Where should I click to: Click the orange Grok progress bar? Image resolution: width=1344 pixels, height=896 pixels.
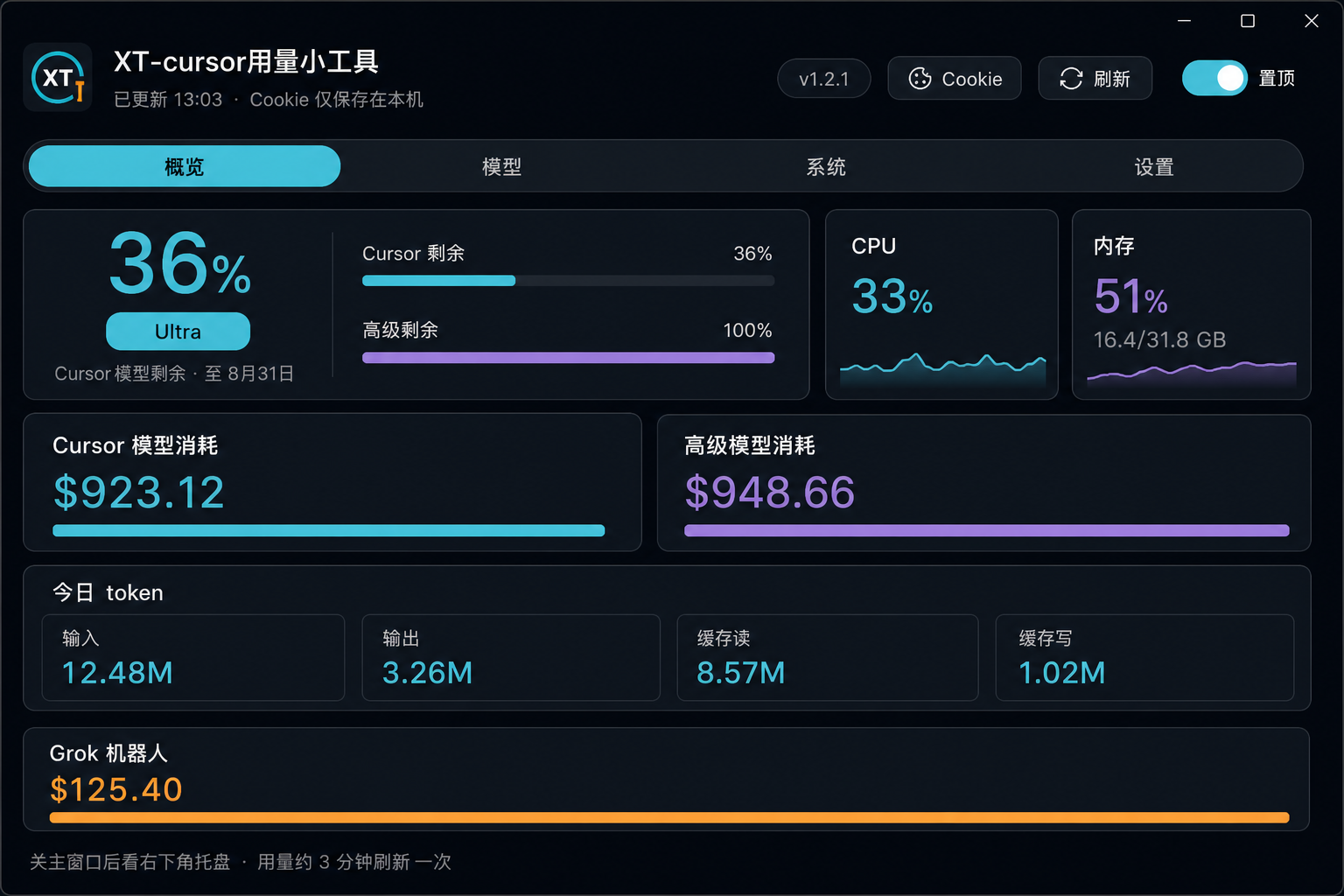pos(669,817)
